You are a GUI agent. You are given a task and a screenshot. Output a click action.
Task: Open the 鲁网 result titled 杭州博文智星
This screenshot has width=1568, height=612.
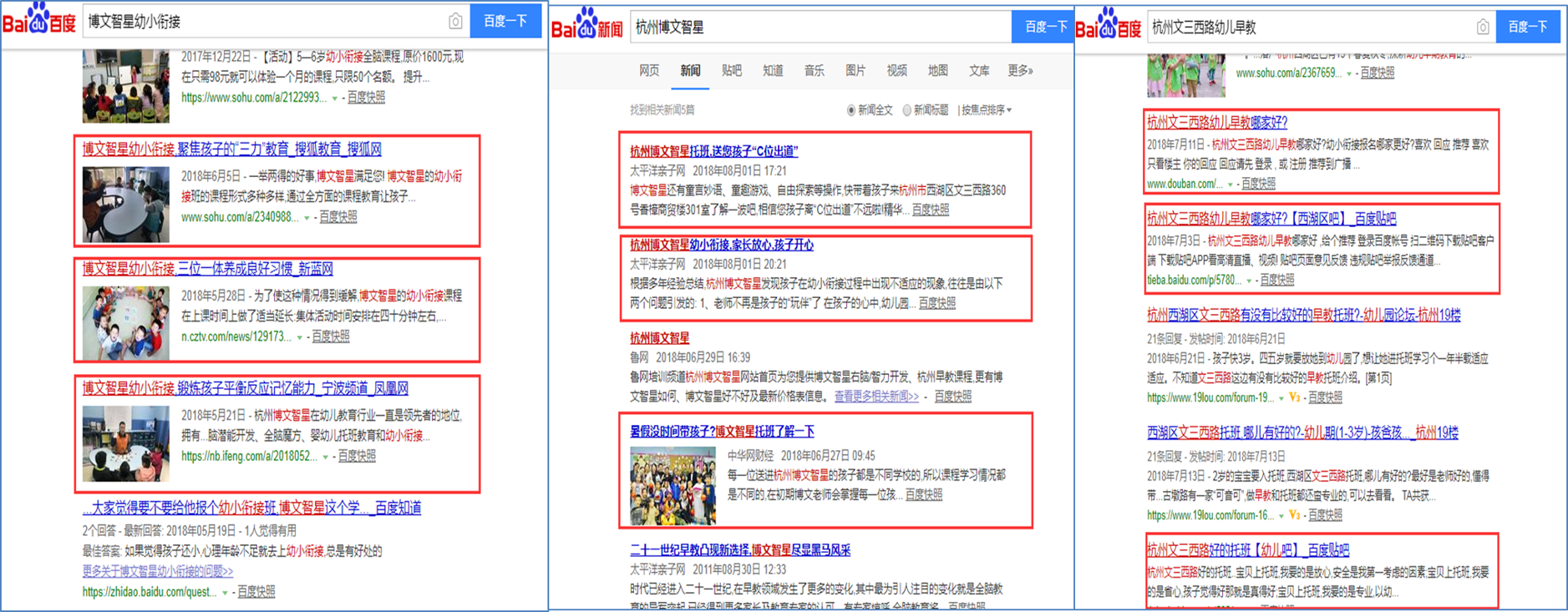pos(659,338)
